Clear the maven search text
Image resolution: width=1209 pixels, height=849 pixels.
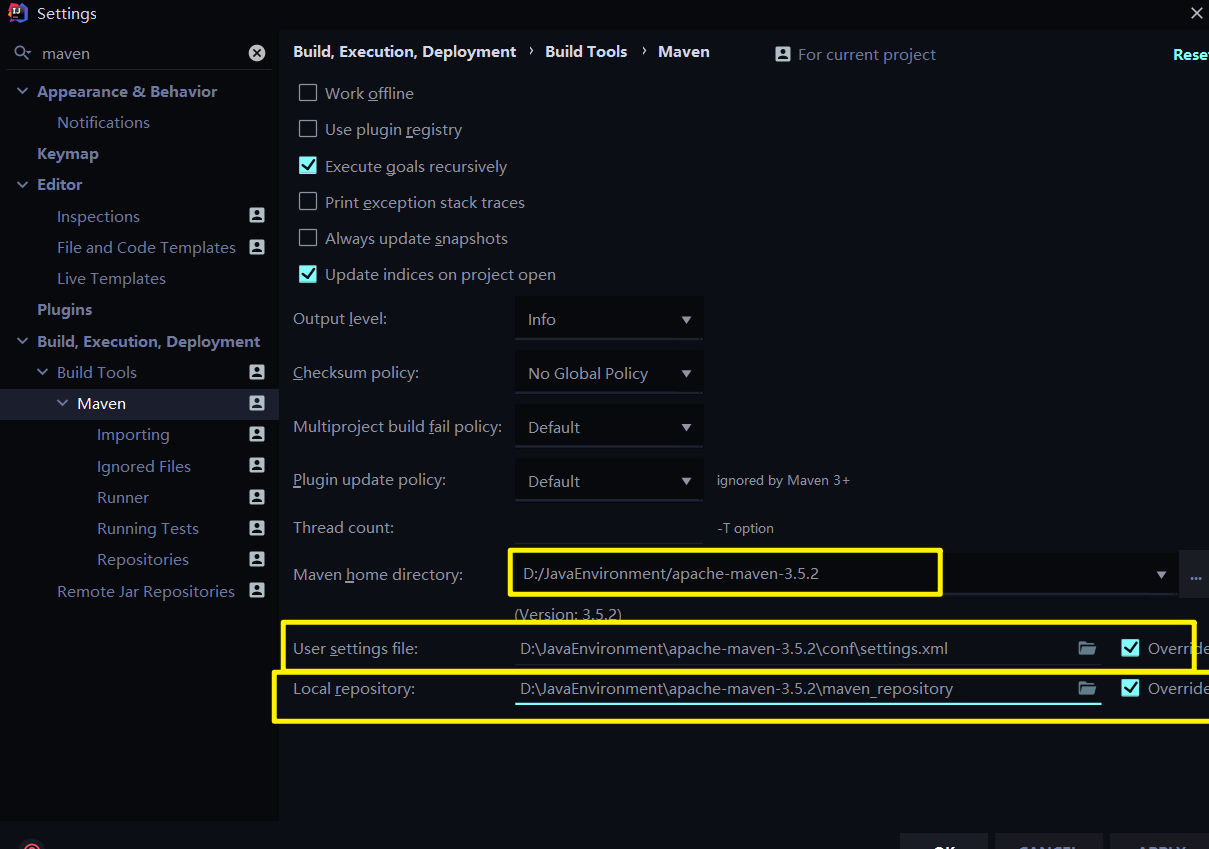coord(257,53)
